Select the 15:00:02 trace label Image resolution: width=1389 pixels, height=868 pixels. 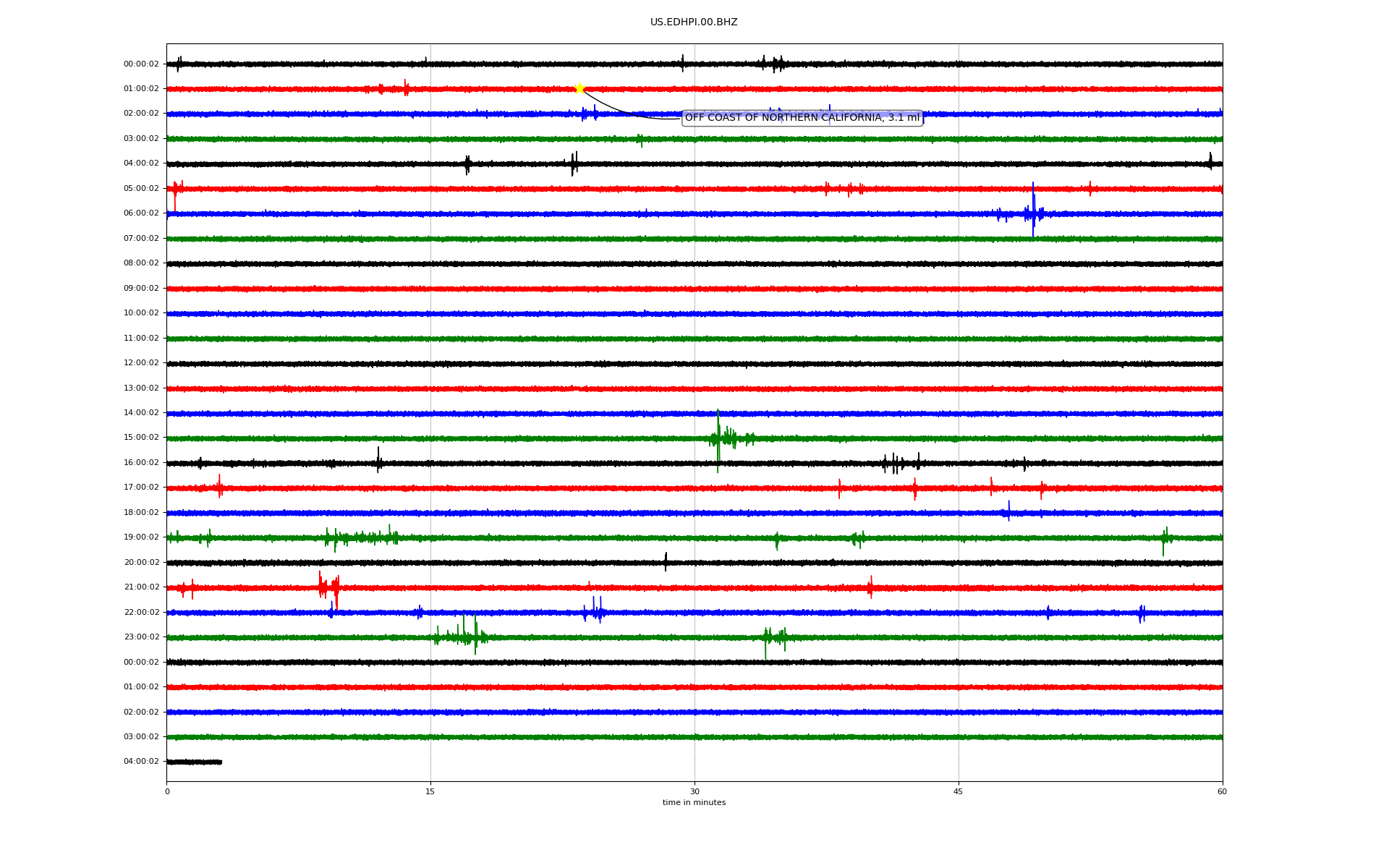(141, 438)
